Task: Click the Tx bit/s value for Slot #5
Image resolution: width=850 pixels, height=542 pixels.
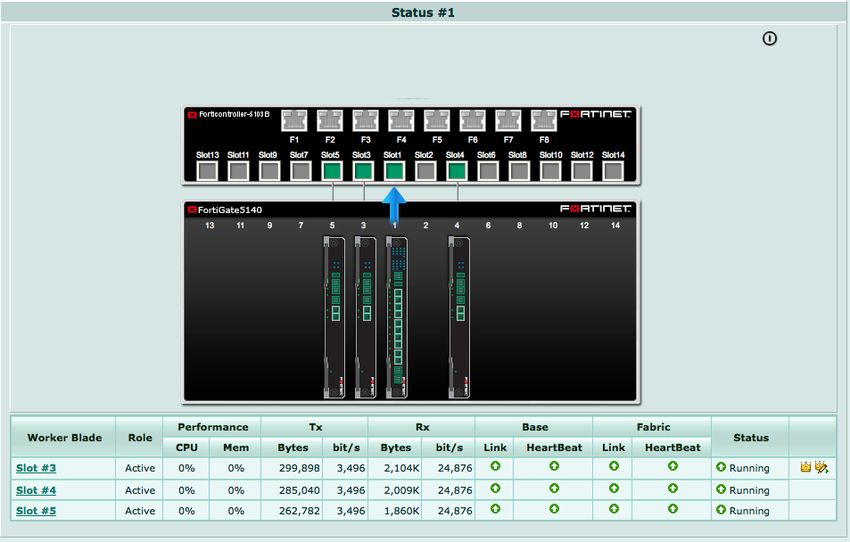Action: tap(351, 511)
